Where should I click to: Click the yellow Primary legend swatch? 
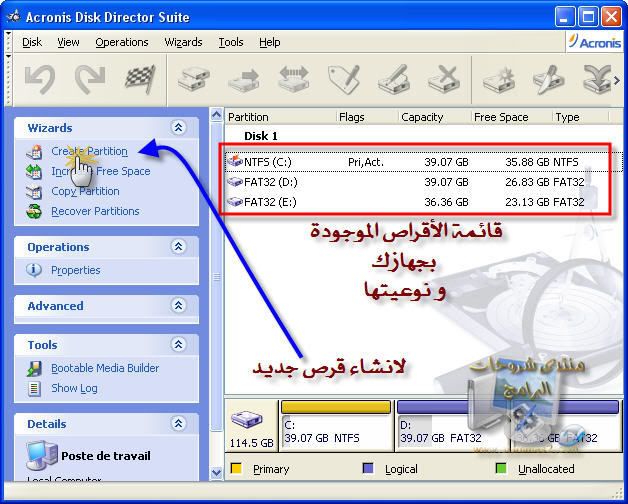(236, 468)
